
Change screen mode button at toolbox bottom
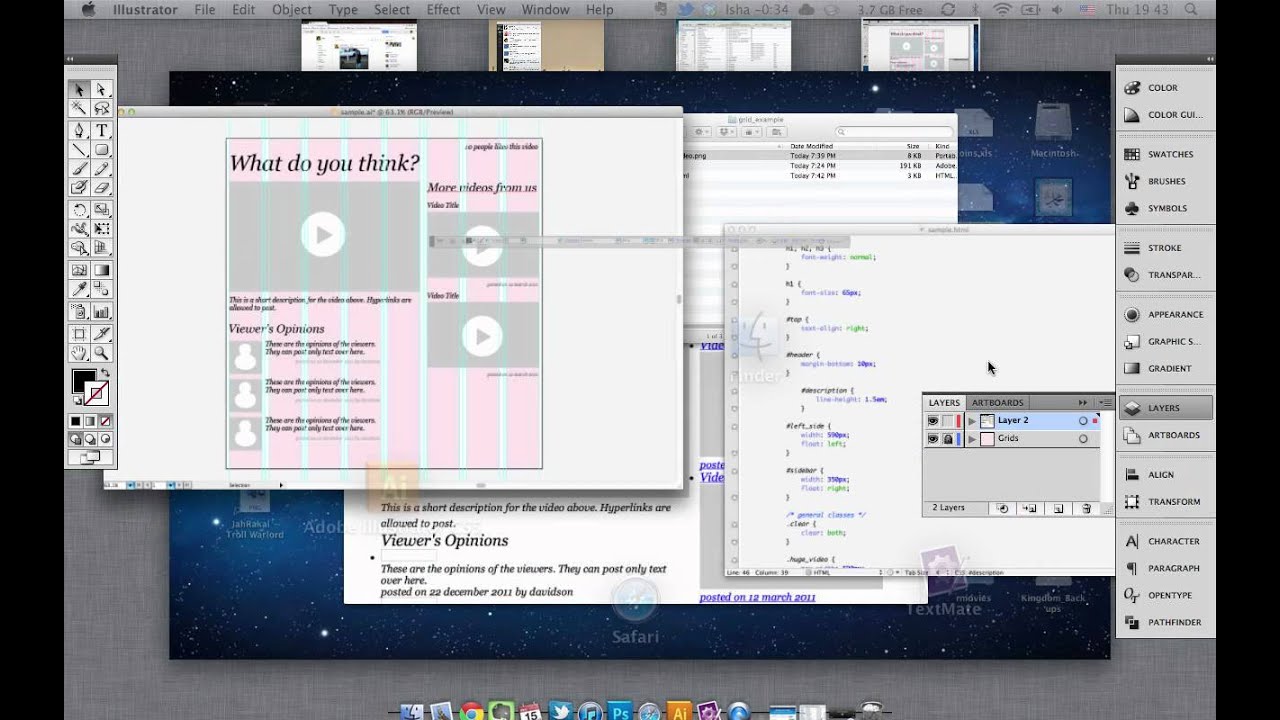pos(90,456)
